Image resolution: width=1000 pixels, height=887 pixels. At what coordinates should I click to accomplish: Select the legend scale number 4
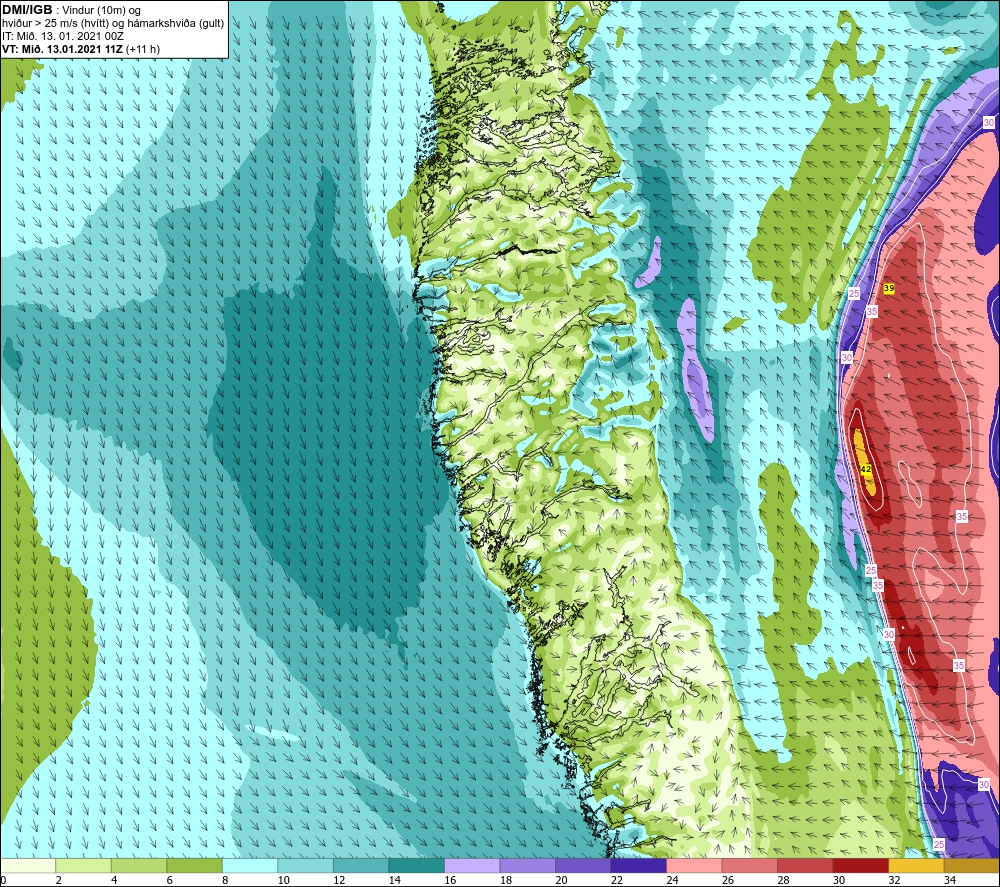click(x=114, y=880)
